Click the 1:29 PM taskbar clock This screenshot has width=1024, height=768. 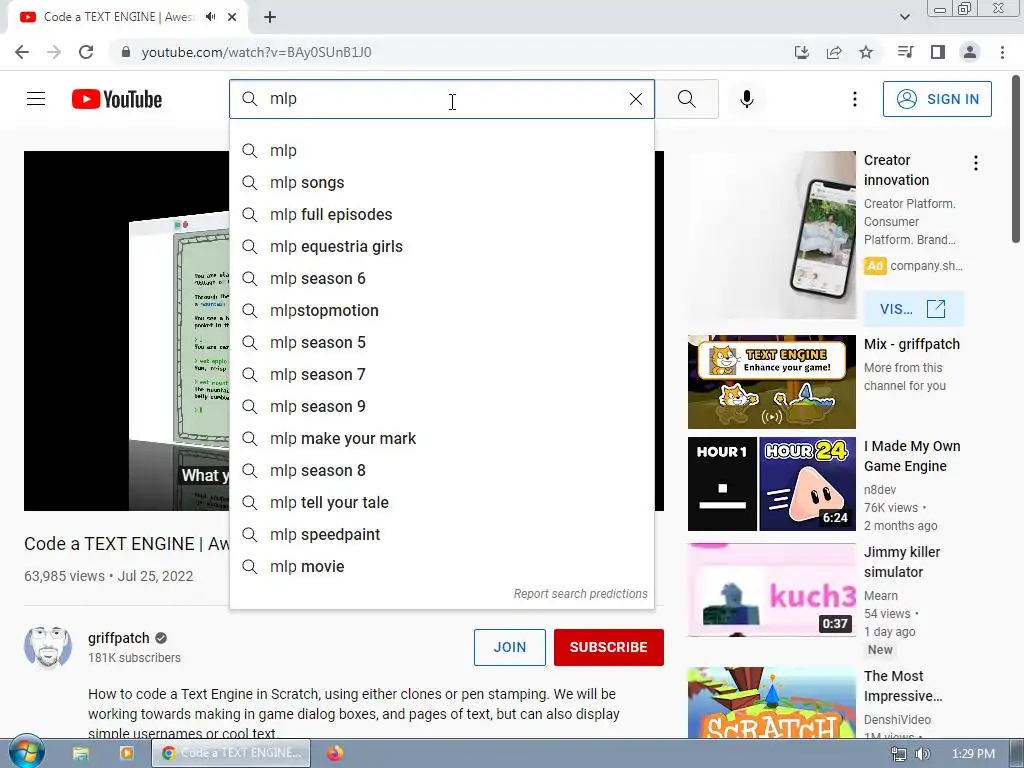point(973,754)
